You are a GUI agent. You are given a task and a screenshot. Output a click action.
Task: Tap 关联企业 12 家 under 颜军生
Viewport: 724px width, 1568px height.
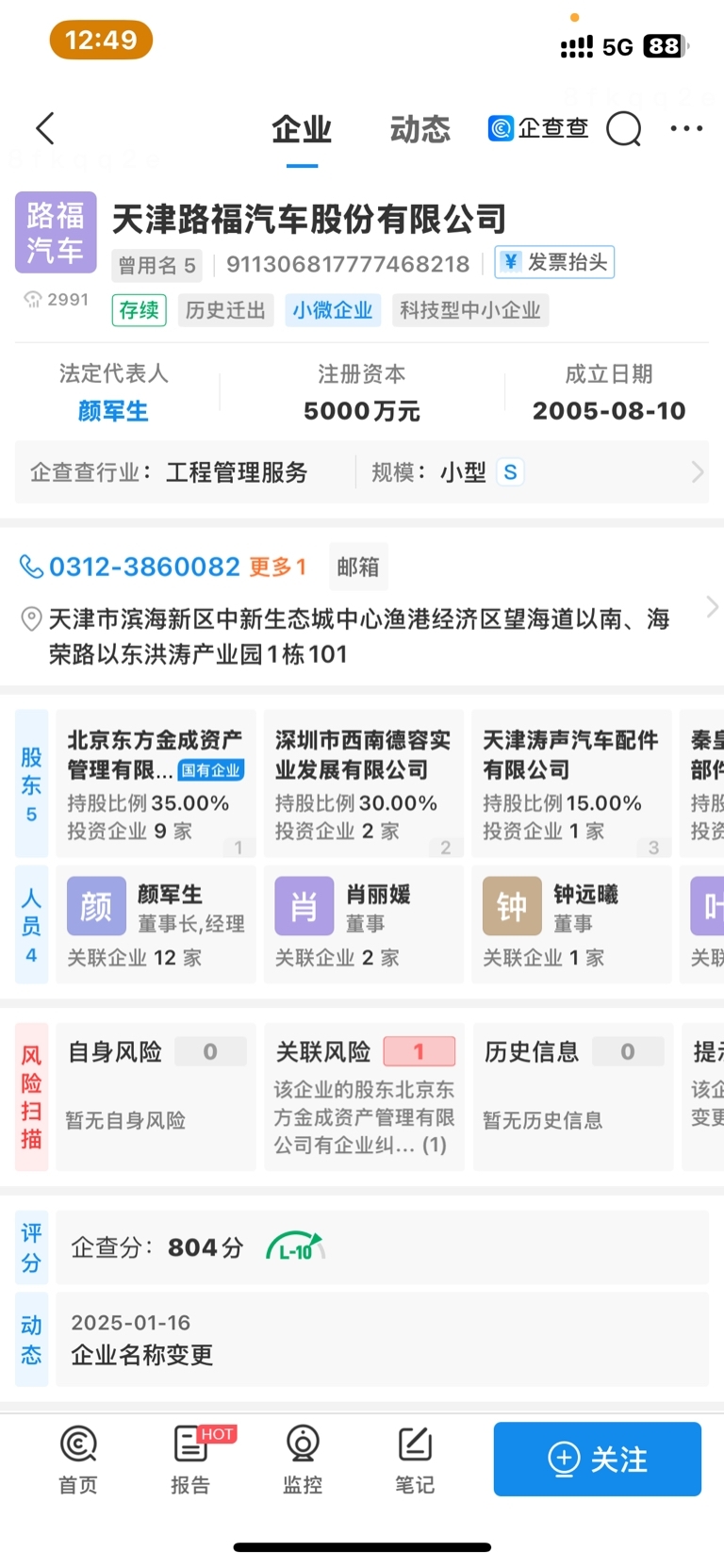[x=135, y=958]
